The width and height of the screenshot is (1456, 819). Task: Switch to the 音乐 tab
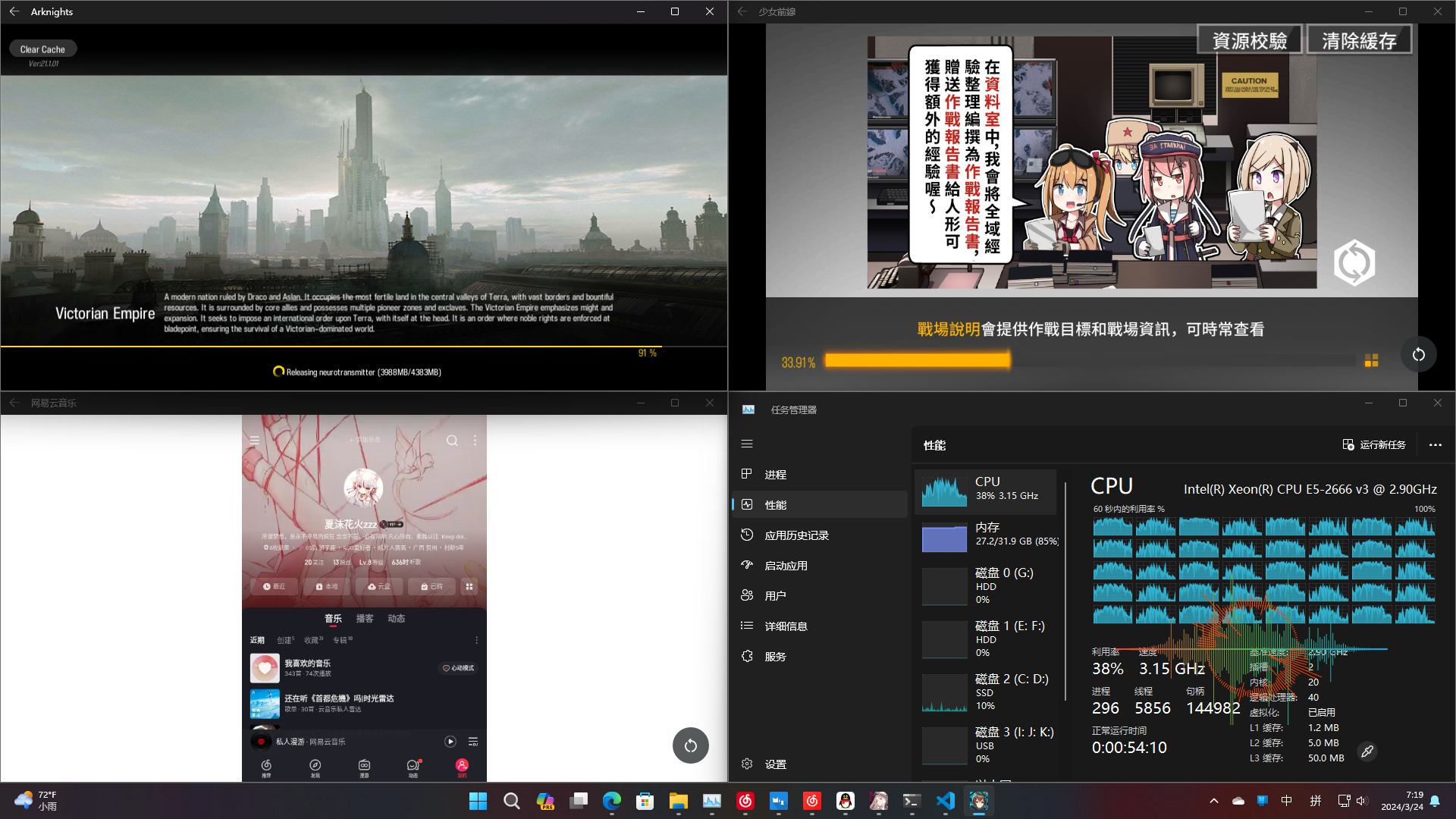(333, 619)
